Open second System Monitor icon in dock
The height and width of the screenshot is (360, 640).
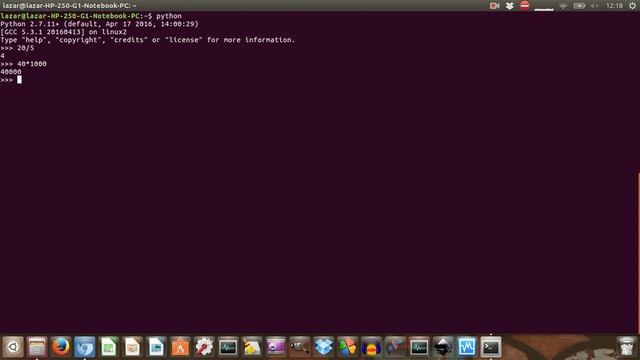click(x=419, y=347)
